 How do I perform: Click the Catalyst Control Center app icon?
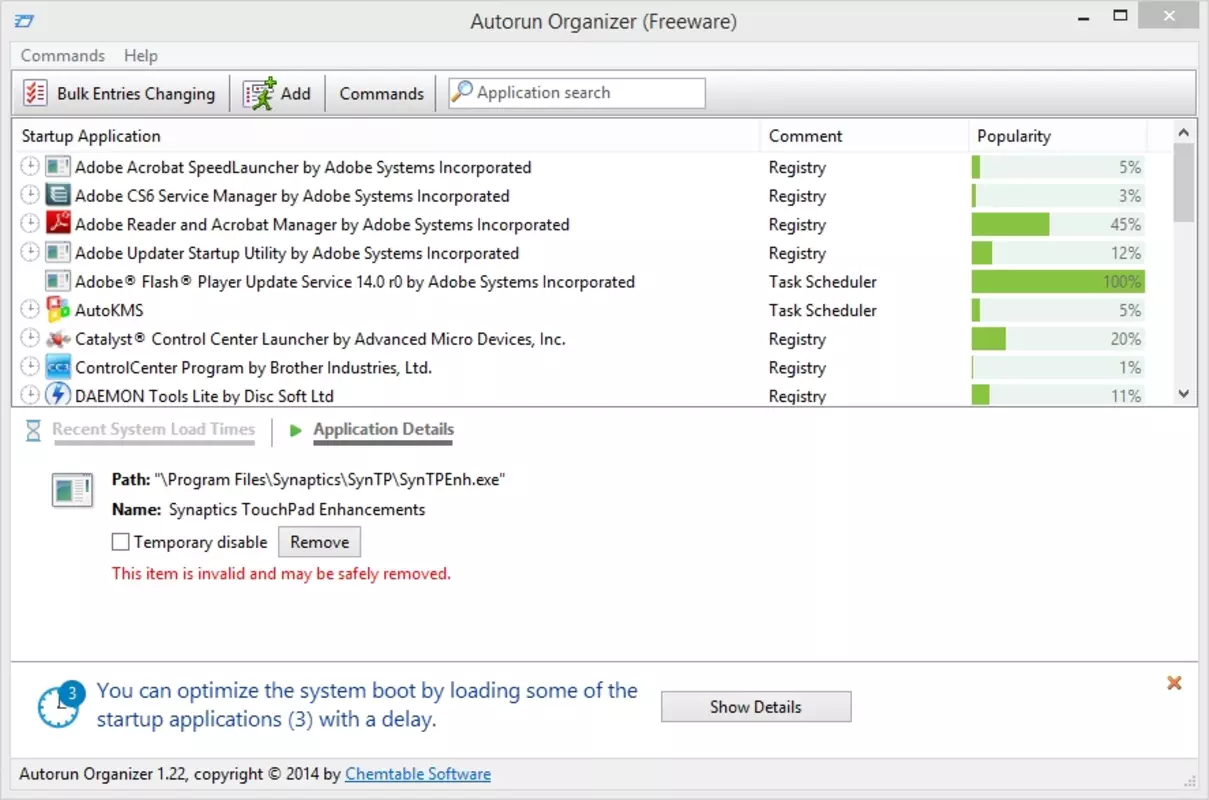[58, 339]
